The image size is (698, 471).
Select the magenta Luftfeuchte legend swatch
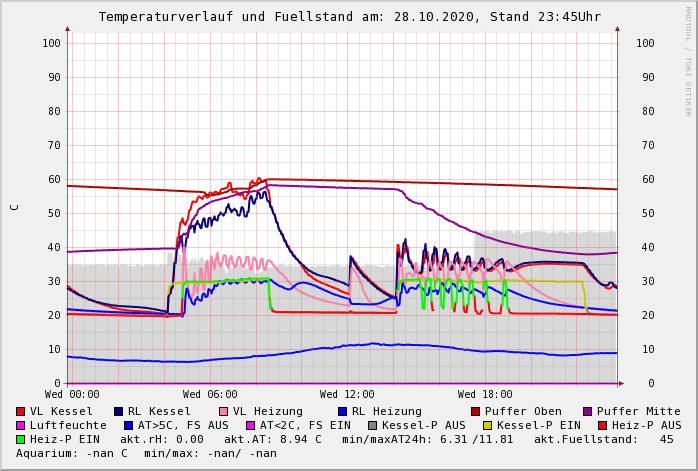(21, 426)
